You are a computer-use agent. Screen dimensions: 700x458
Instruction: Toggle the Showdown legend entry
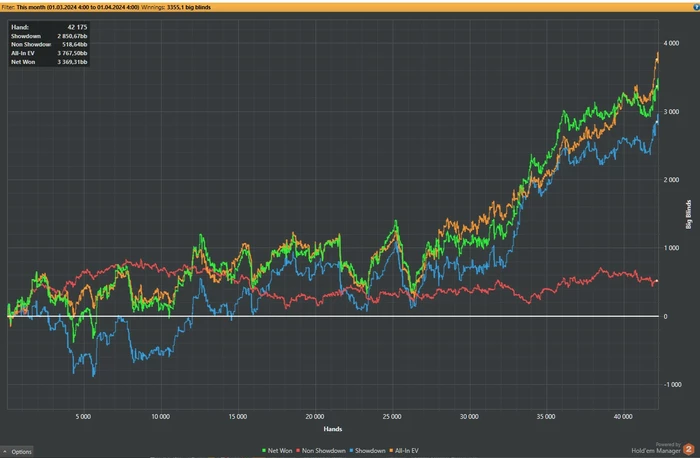pos(367,451)
